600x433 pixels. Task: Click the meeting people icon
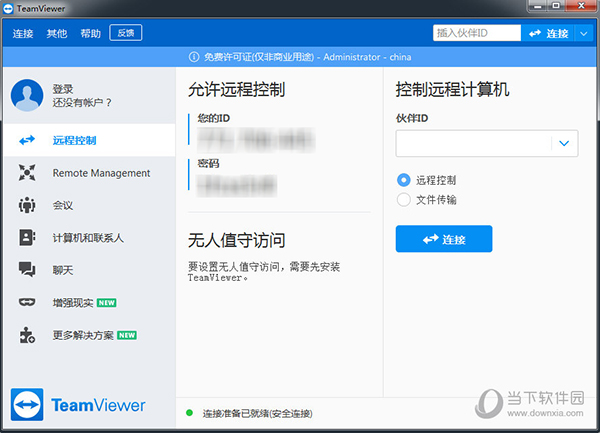27,205
